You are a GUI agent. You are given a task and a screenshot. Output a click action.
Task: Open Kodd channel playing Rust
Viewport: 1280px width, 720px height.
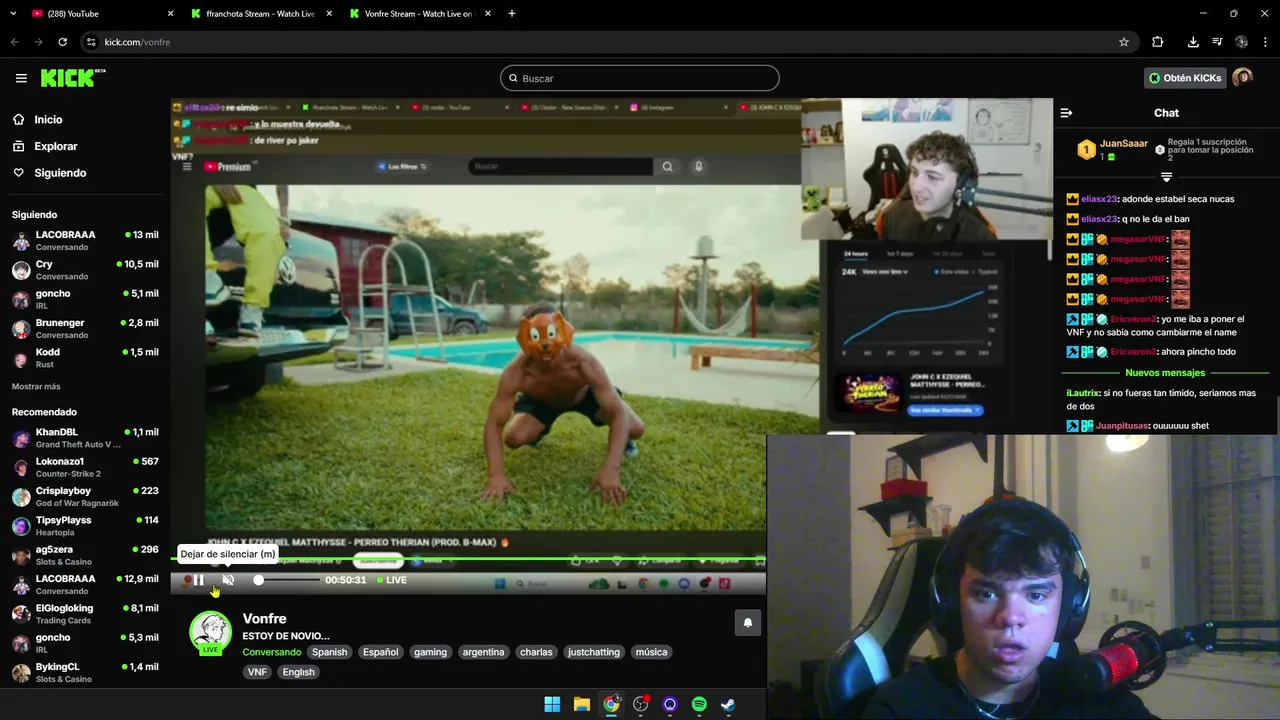(x=84, y=358)
